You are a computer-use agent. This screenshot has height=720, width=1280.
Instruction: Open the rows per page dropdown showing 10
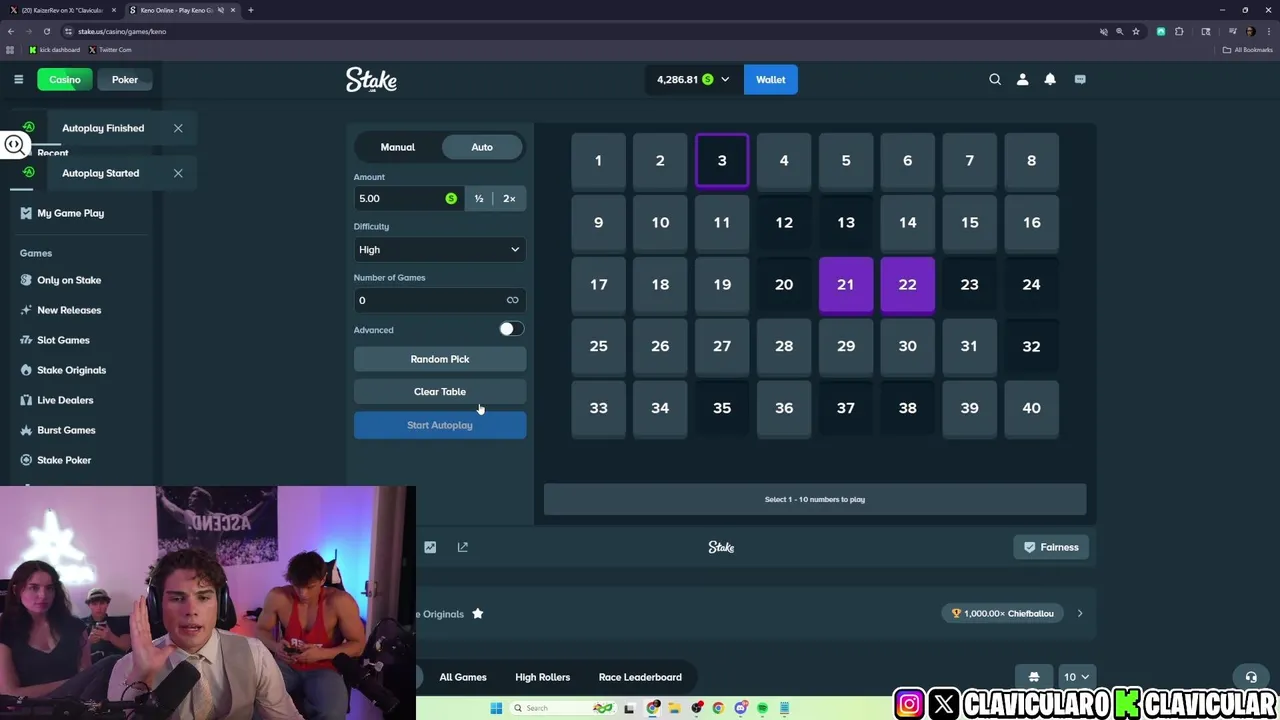[1076, 677]
